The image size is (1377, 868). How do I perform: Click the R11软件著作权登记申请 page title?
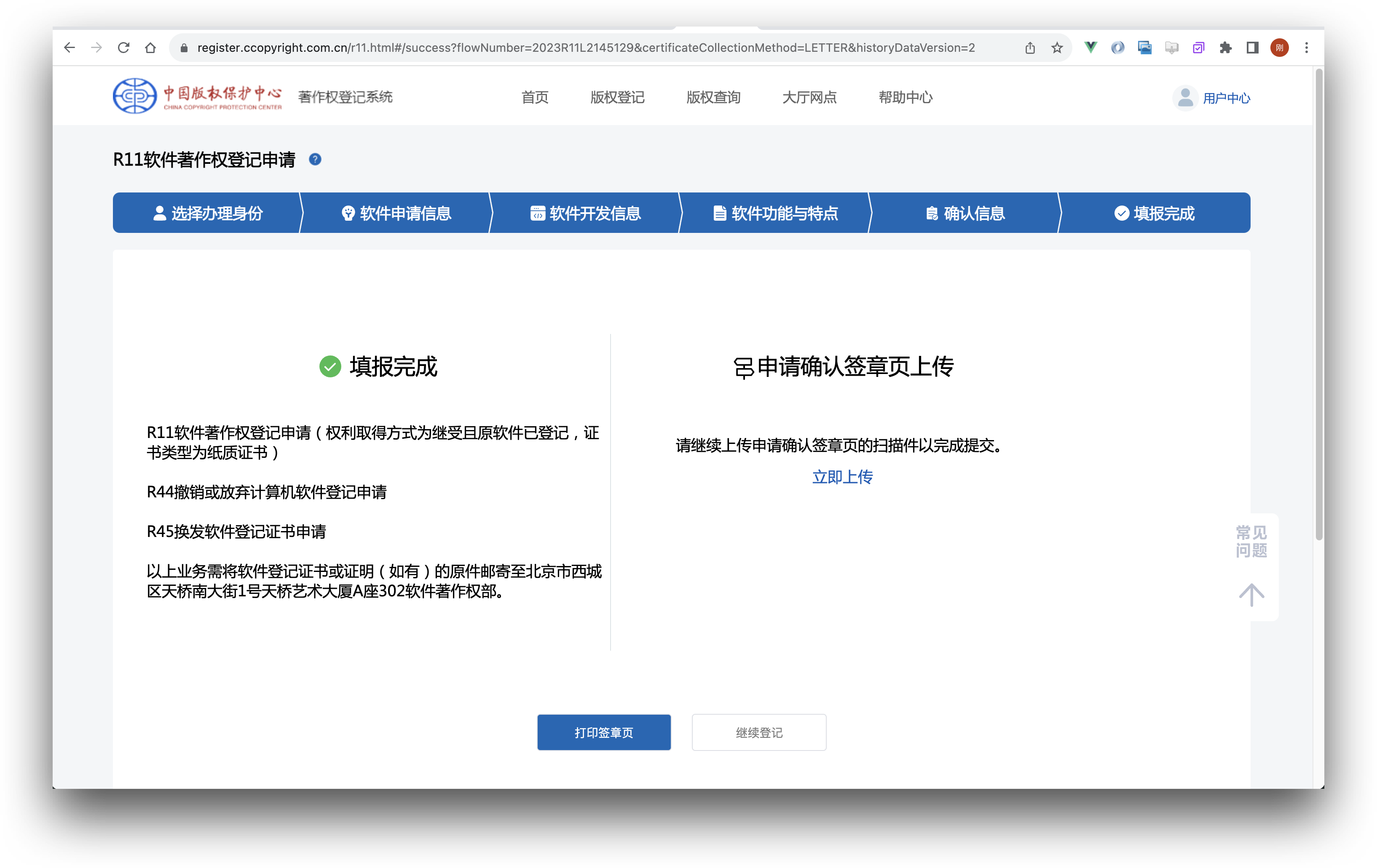tap(204, 160)
